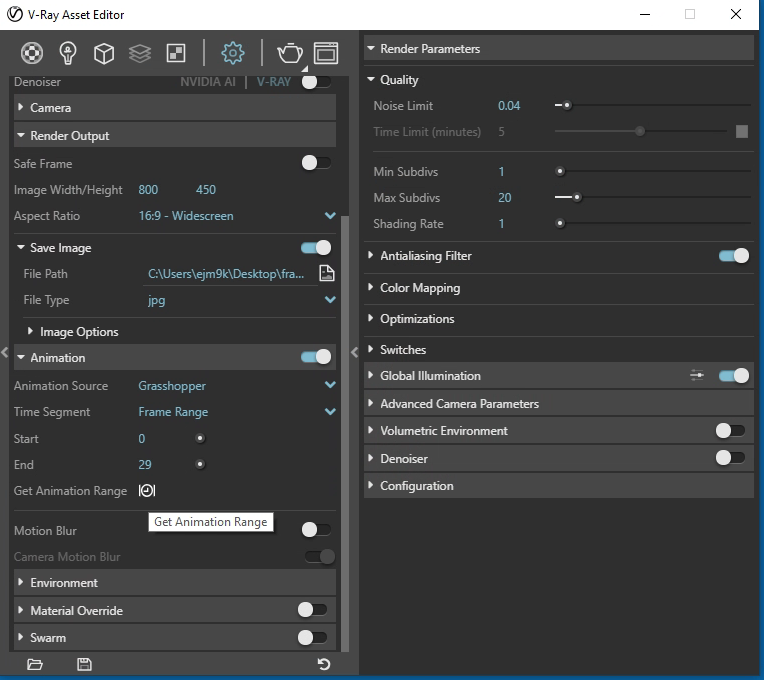The width and height of the screenshot is (764, 680).
Task: Open the Lights category bulb icon
Action: (68, 53)
